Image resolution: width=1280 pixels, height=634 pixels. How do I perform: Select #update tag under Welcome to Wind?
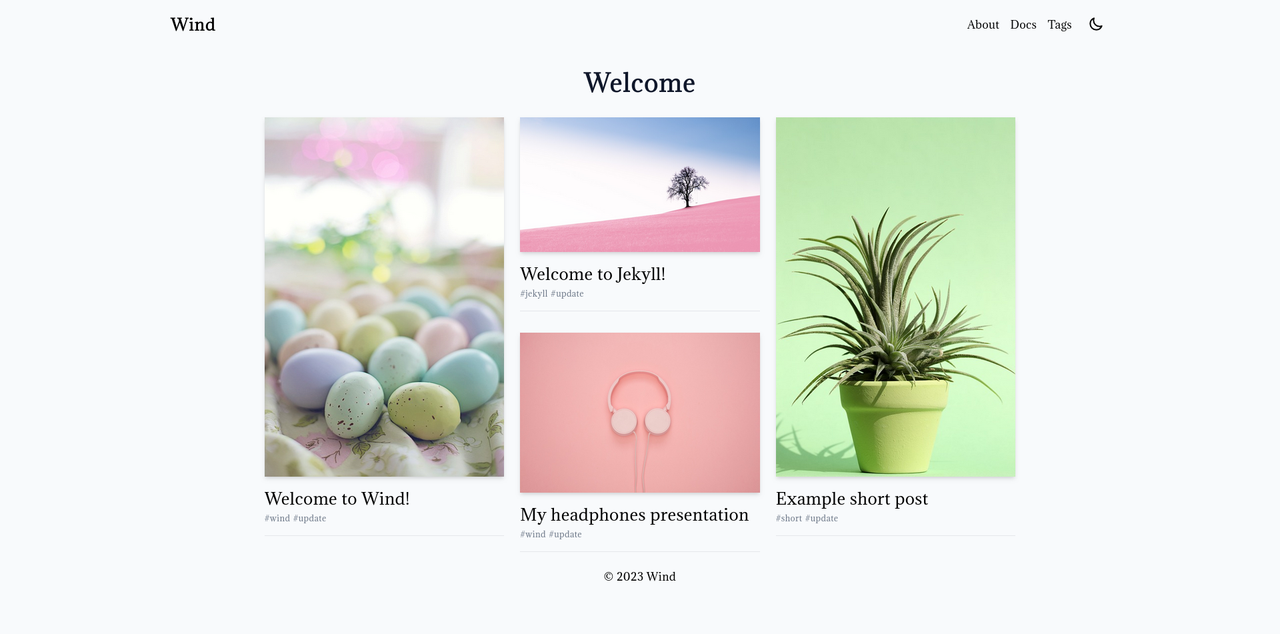[x=310, y=518]
